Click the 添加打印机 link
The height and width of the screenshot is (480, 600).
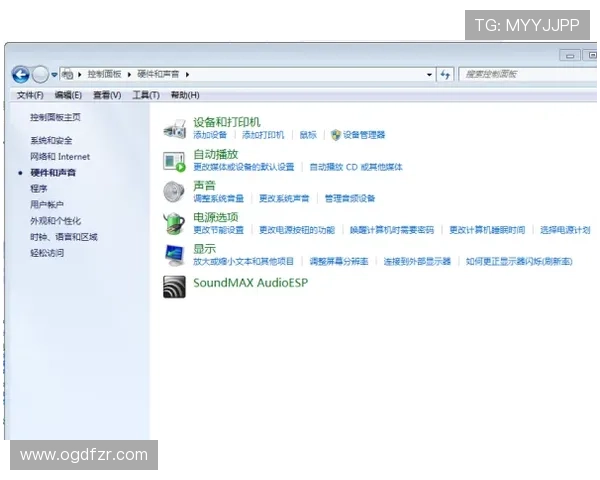pos(263,135)
